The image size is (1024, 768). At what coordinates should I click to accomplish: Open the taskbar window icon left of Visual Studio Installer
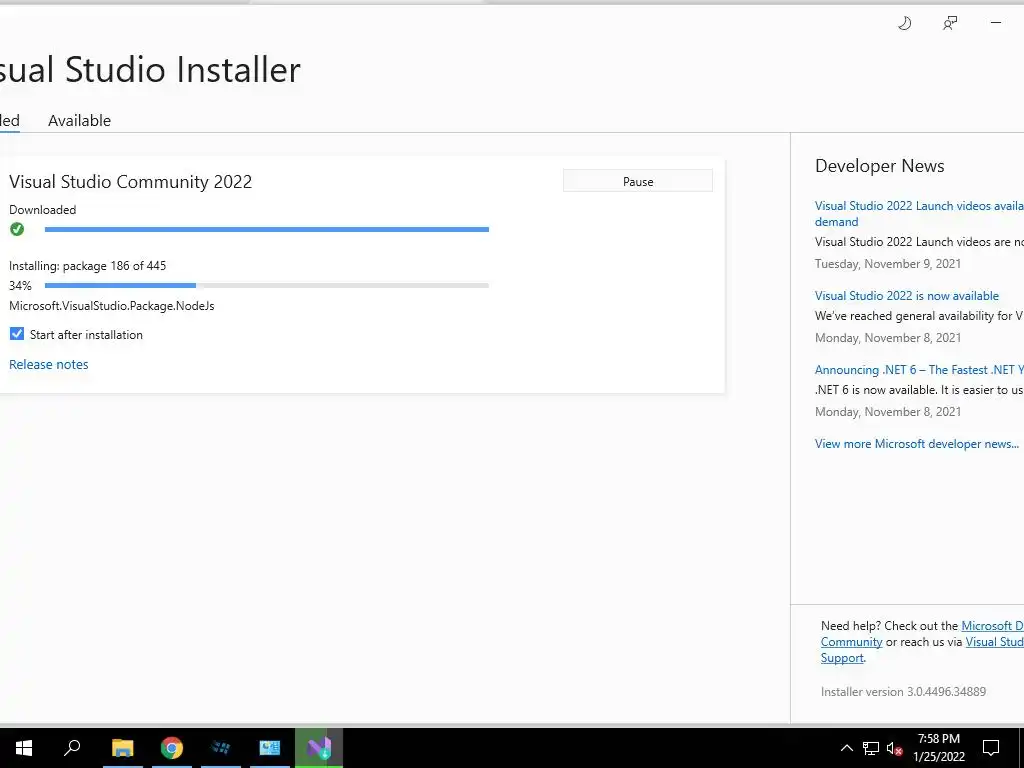point(270,748)
